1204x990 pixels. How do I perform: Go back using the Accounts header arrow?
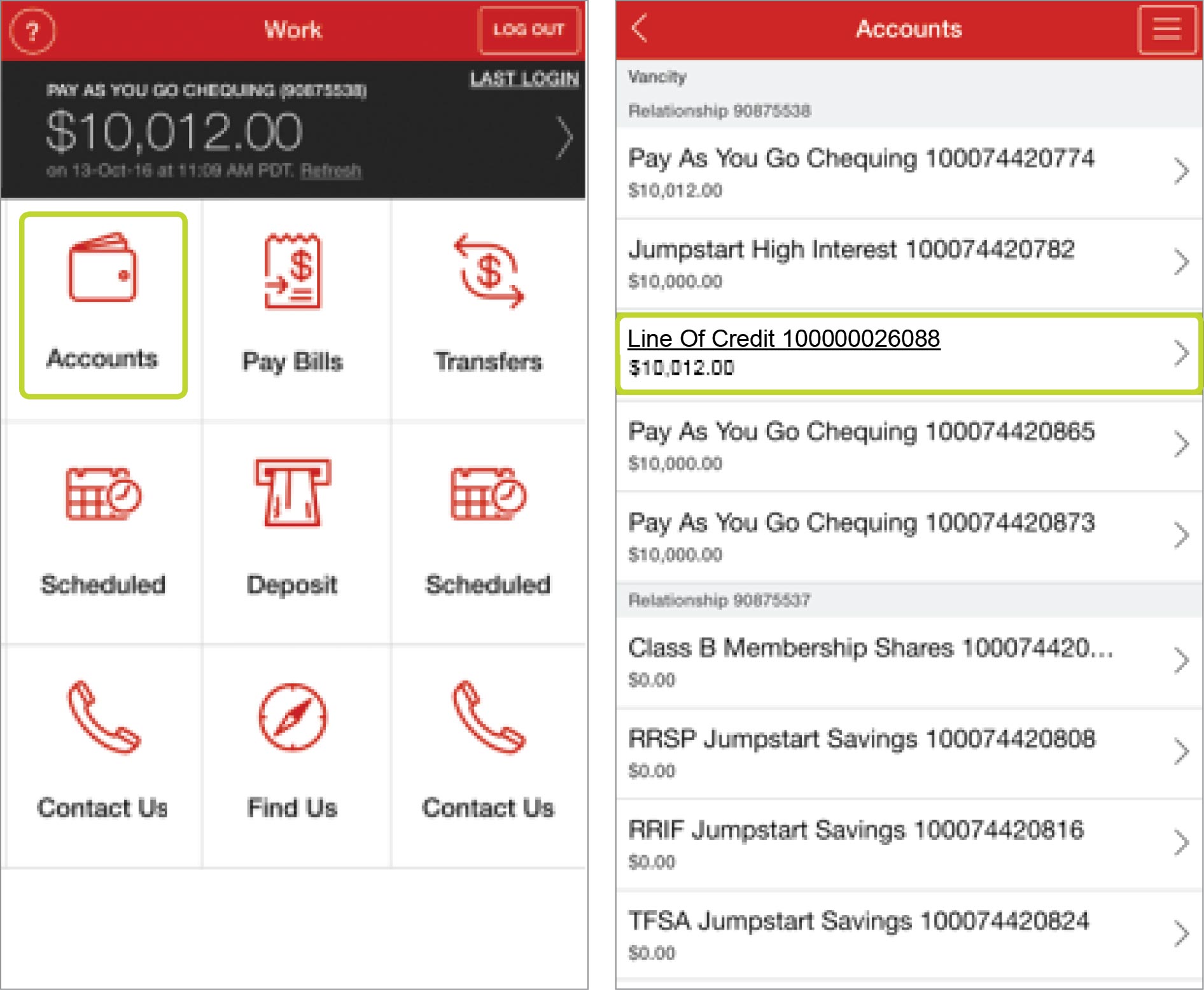coord(640,29)
